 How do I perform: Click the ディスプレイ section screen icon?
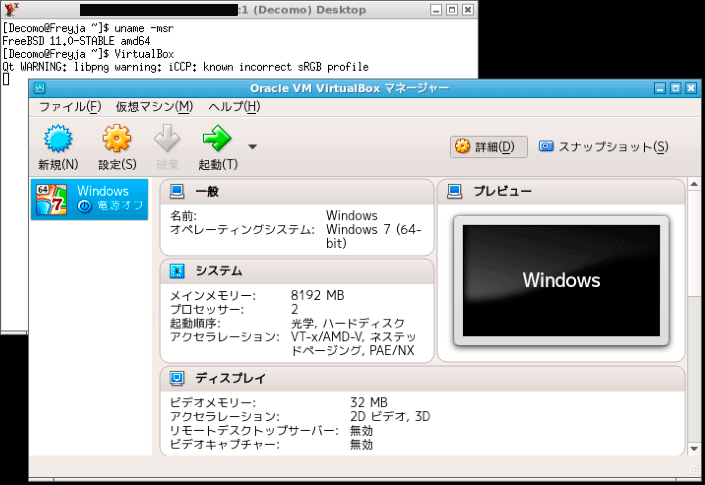177,379
